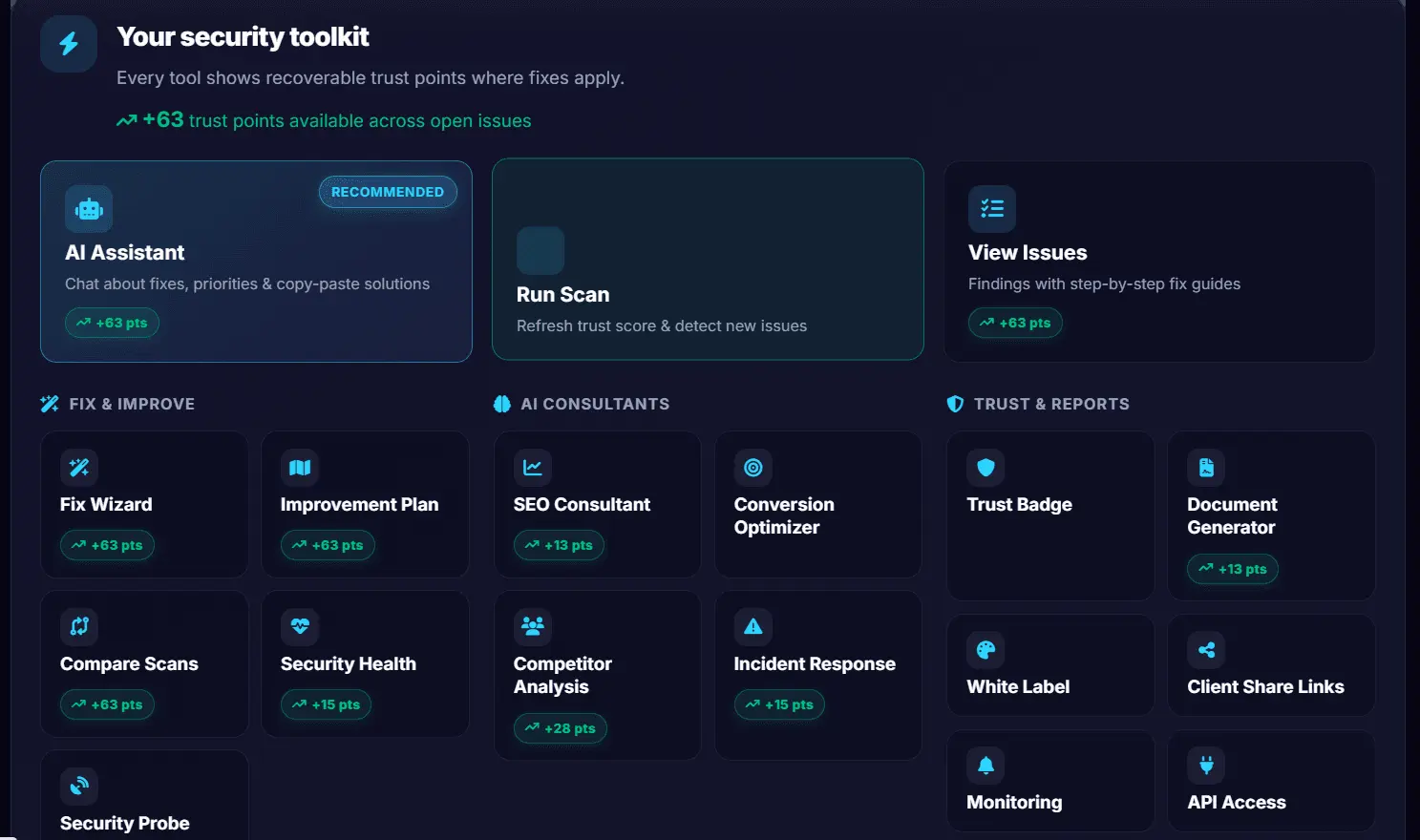The image size is (1420, 840).
Task: Open the Competitor Analysis people icon
Action: (x=533, y=626)
